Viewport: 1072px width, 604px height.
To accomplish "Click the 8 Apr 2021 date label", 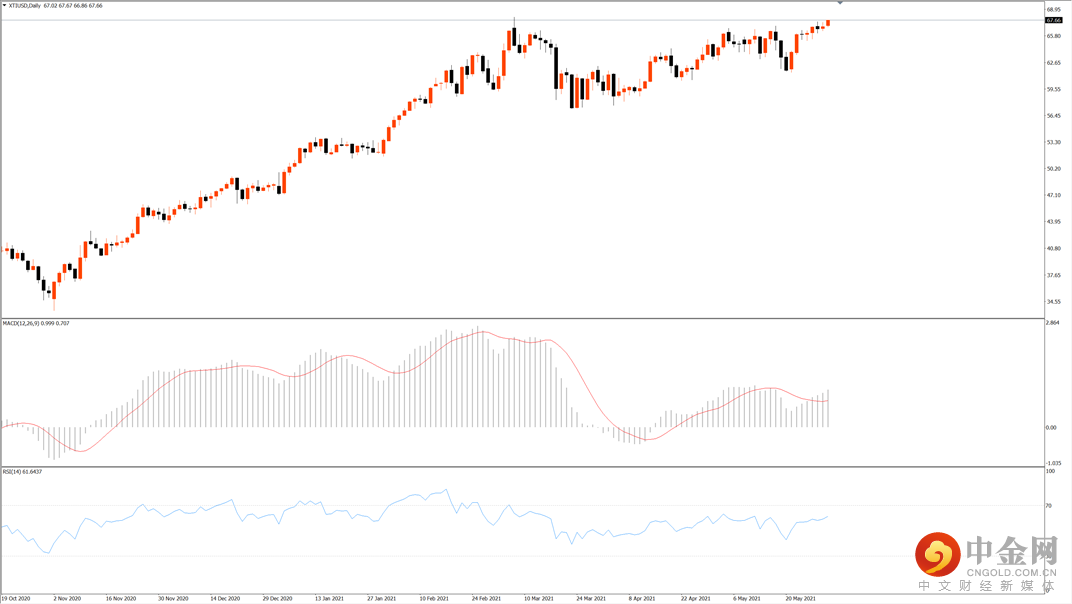I will pyautogui.click(x=641, y=599).
